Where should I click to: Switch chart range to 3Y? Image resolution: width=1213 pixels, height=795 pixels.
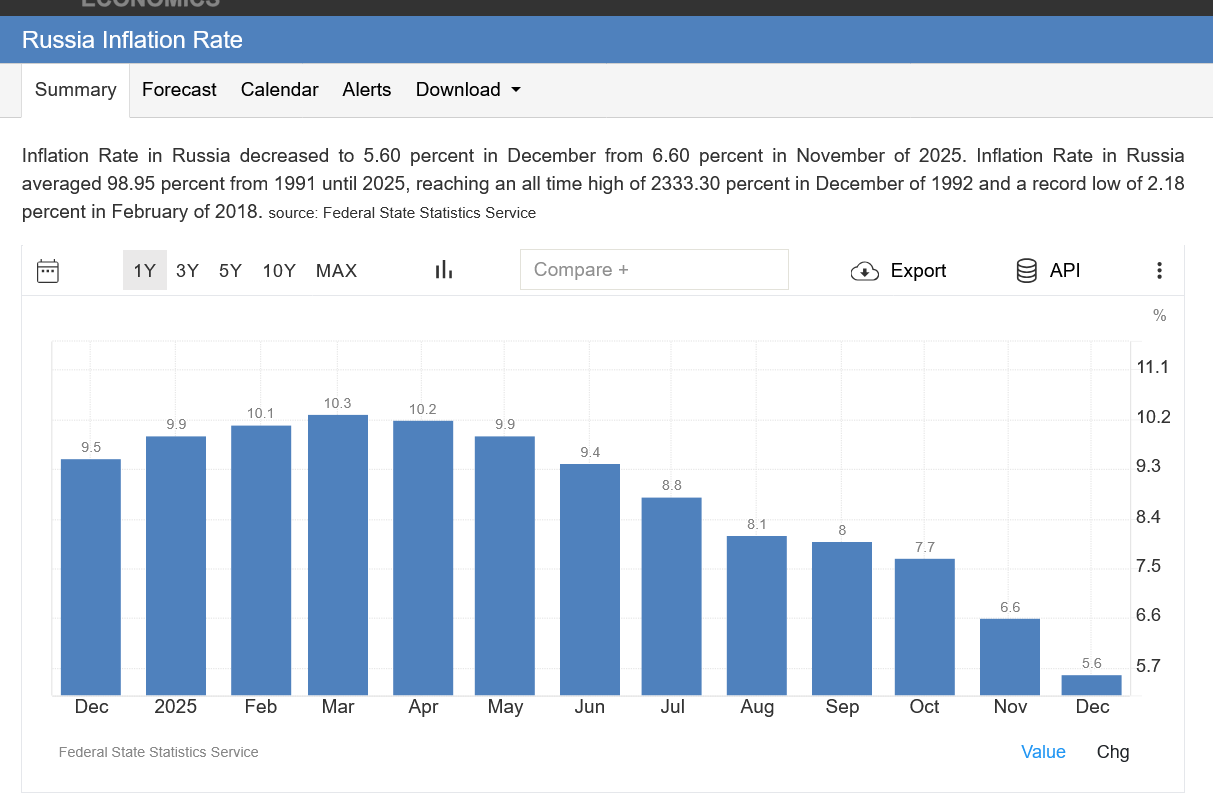[x=187, y=270]
